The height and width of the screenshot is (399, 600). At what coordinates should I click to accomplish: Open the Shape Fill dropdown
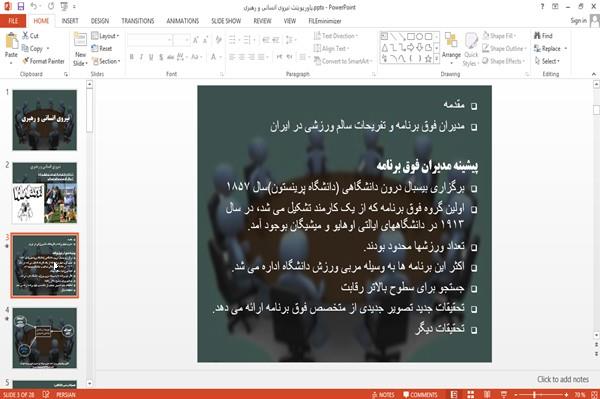click(499, 36)
